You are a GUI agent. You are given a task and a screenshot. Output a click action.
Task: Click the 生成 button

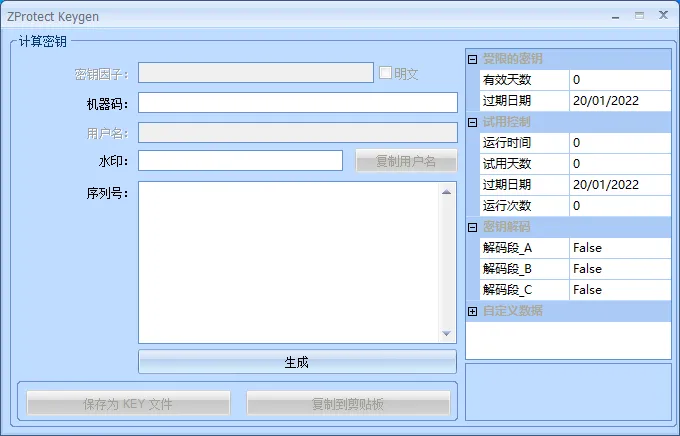coord(297,362)
